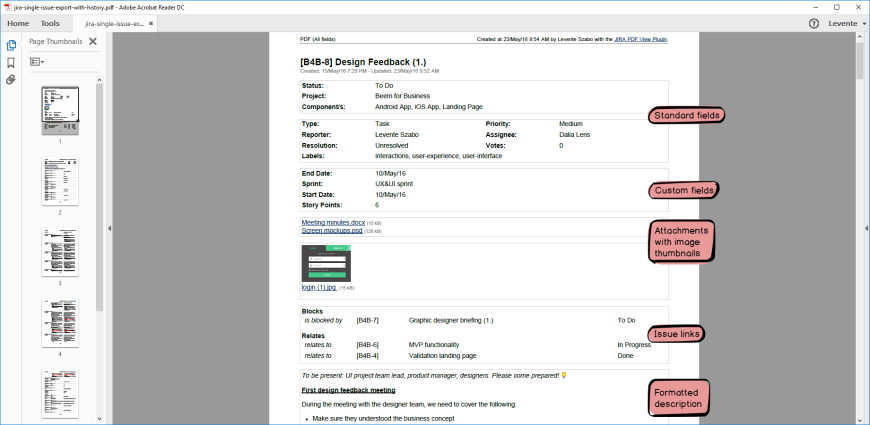Screen dimensions: 870x425
Task: Open the Bookmarks panel icon
Action: 11,62
